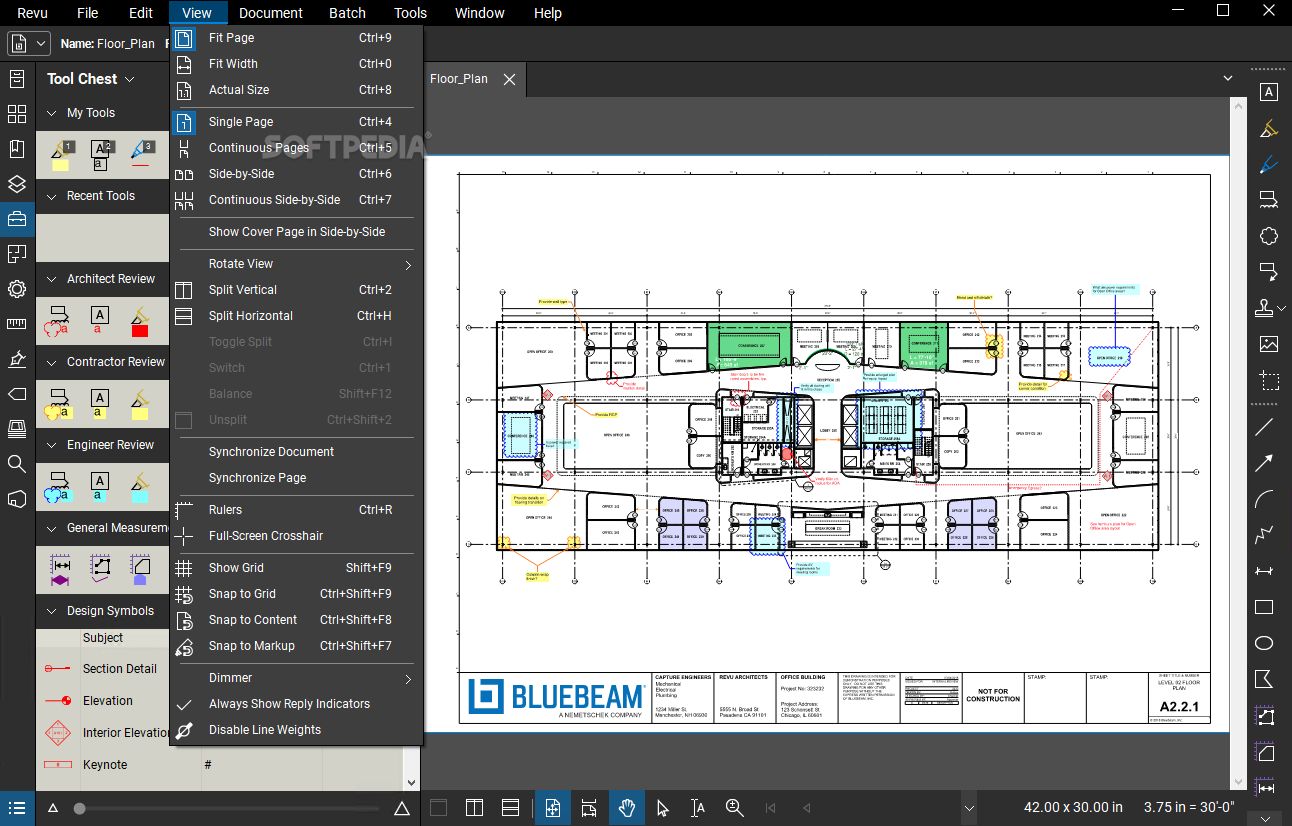Open the Spaces panel icon
Viewport: 1292px width, 826px height.
16,254
